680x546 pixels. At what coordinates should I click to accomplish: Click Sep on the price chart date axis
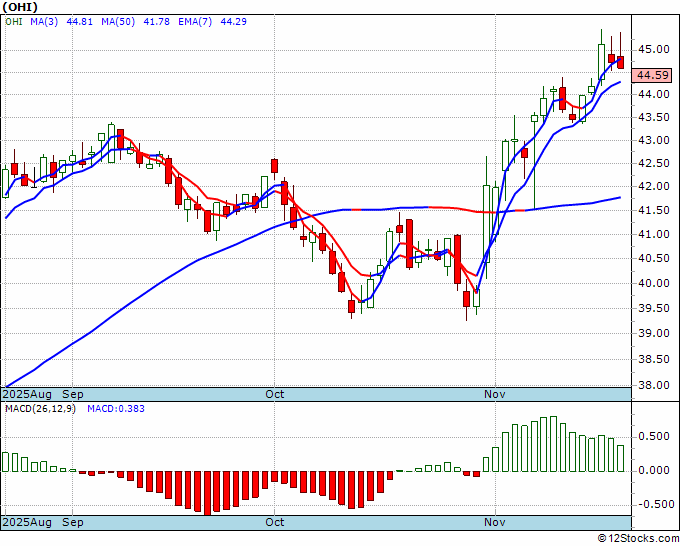(73, 394)
